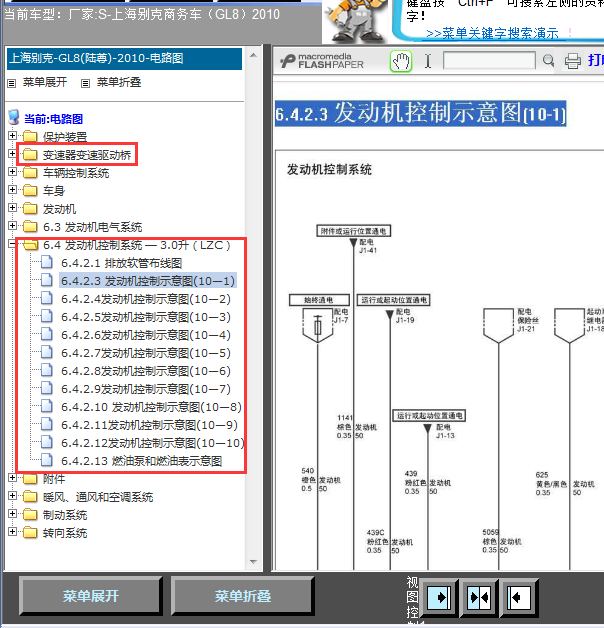Expand 6.3 发动机电气系统 node
Viewport: 604px width, 628px height.
click(12, 225)
